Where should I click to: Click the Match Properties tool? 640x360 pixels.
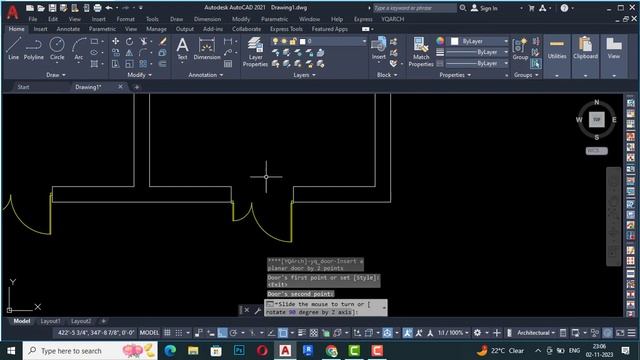[421, 51]
